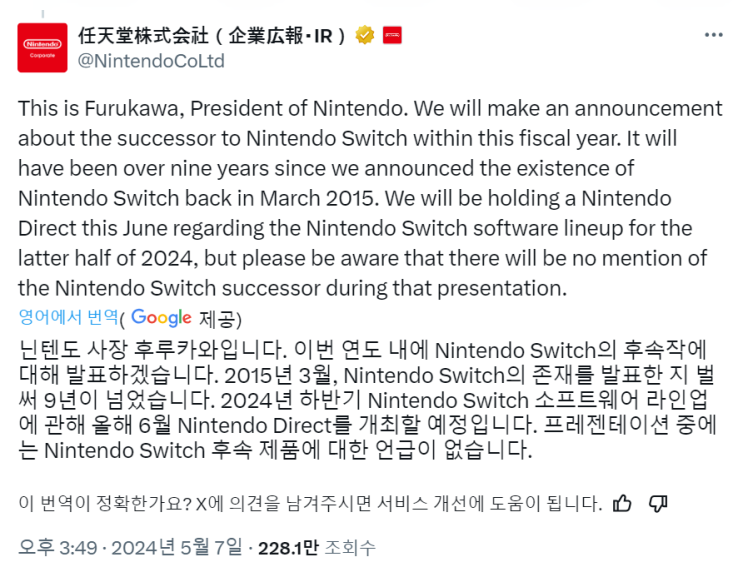The height and width of the screenshot is (567, 743).
Task: Click the thumbs down translation feedback icon
Action: click(658, 502)
